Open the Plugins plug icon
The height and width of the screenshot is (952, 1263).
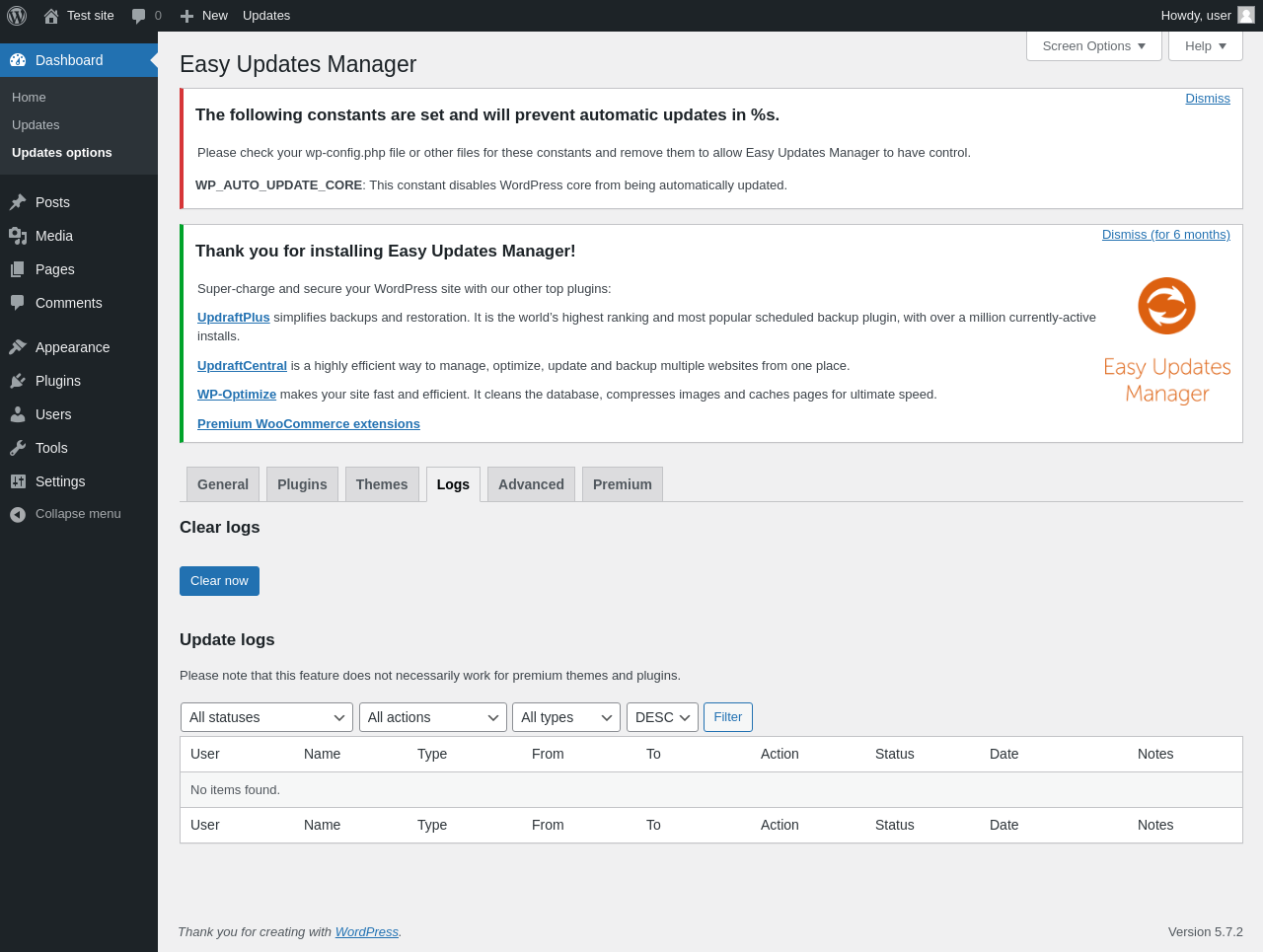[x=18, y=381]
